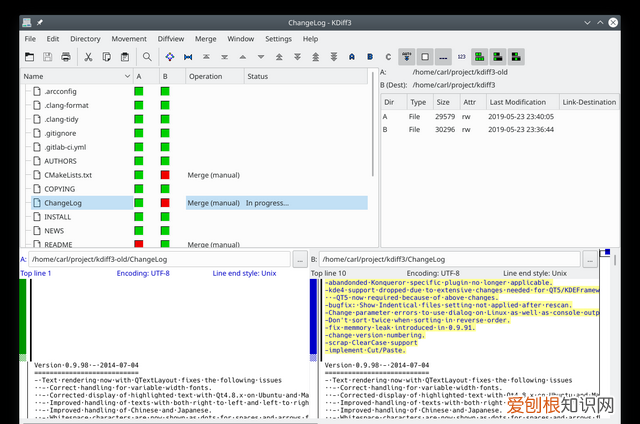Click the file A path input field
This screenshot has height=424, width=640.
159,260
